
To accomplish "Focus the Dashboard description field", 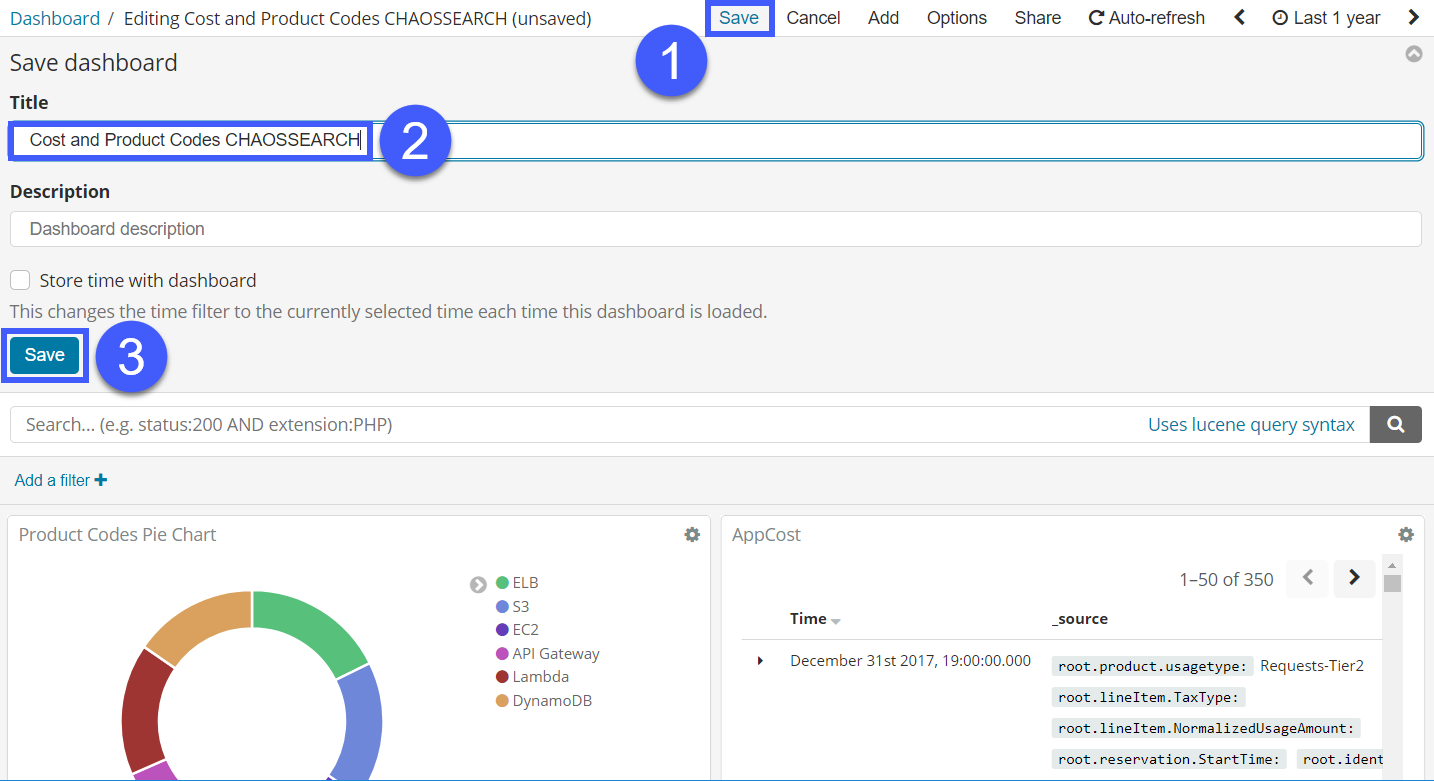I will [716, 229].
